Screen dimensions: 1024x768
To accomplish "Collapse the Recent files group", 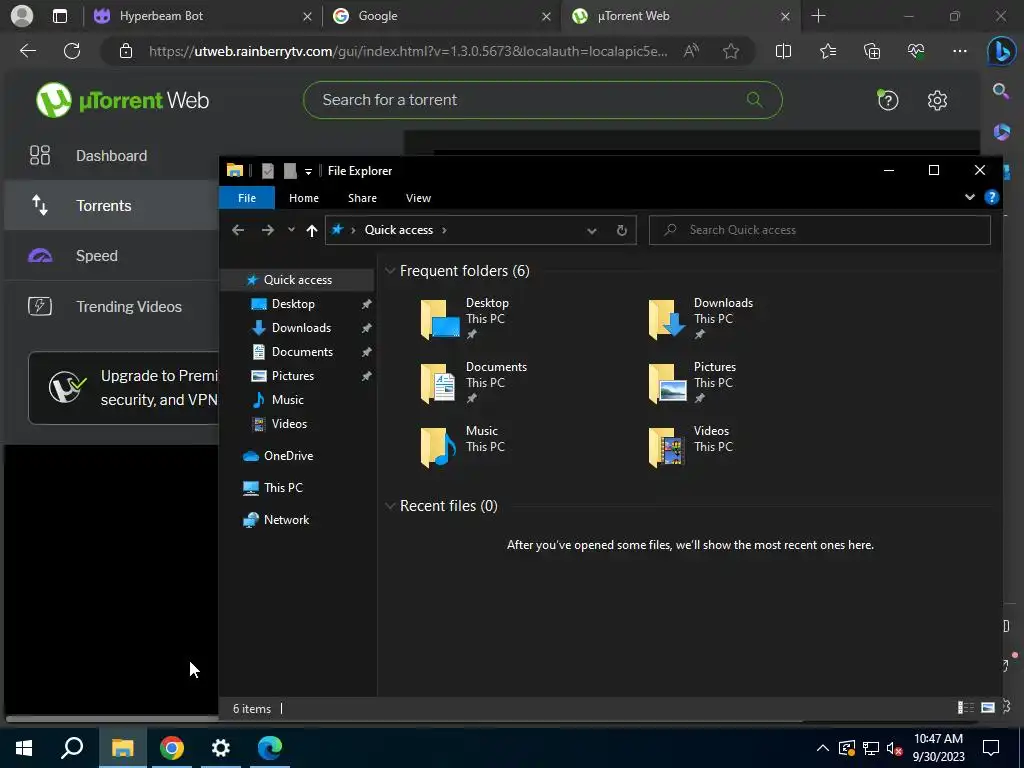I will (x=390, y=505).
